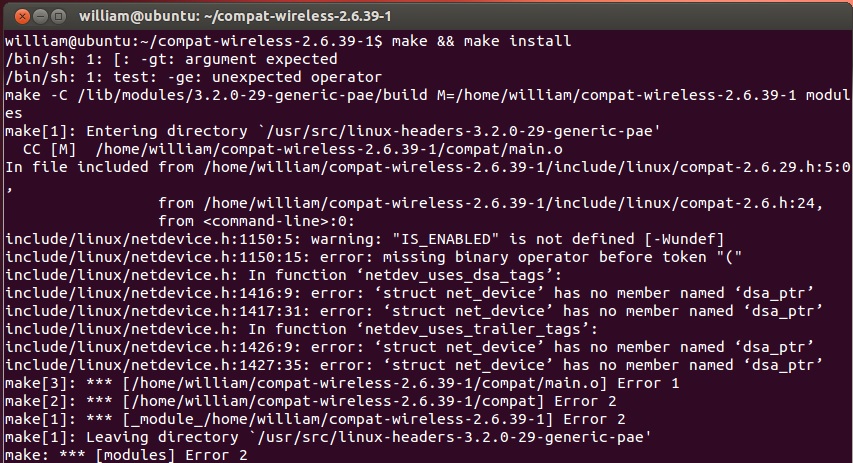
Task: Minimize the terminal window
Action: [40, 17]
